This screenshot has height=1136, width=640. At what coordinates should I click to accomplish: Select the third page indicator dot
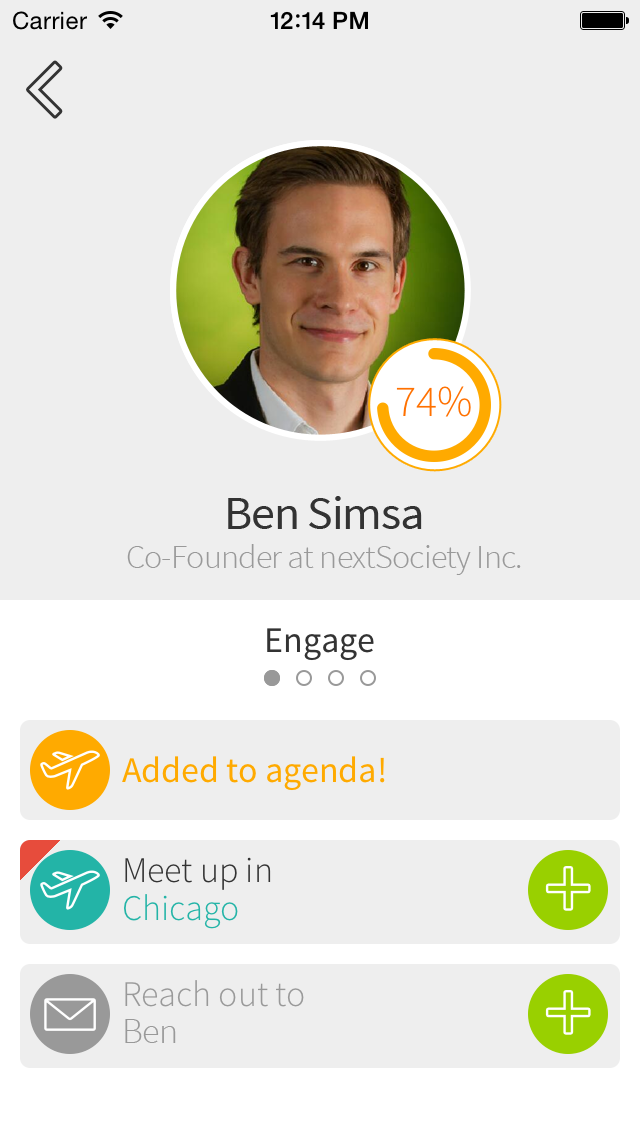(x=336, y=678)
